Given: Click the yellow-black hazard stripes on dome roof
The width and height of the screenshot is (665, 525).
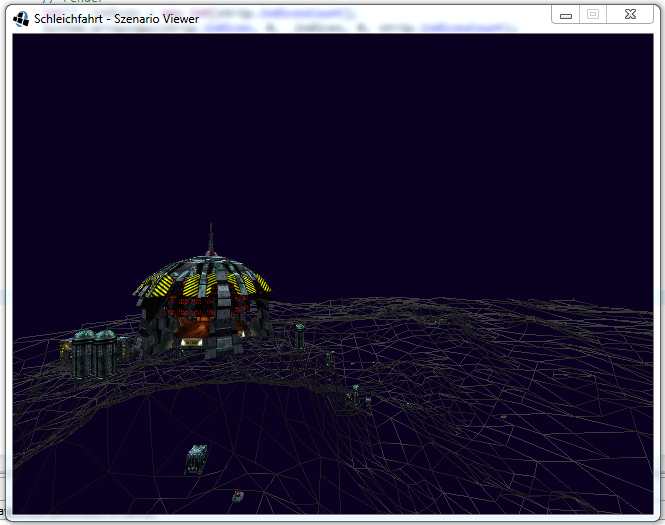Looking at the screenshot, I should [158, 285].
